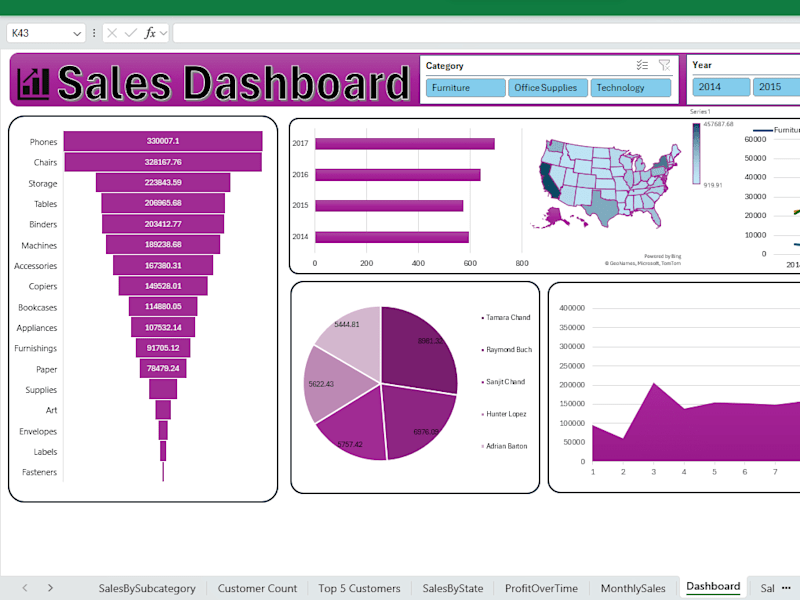Click Adrian Barton legend entry
Screen dimensions: 800x600
tap(505, 446)
